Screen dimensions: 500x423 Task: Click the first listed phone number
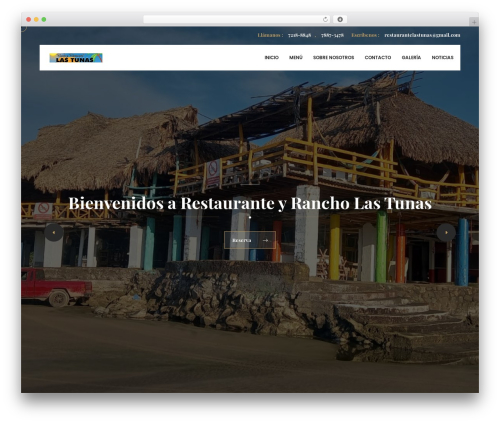point(299,35)
